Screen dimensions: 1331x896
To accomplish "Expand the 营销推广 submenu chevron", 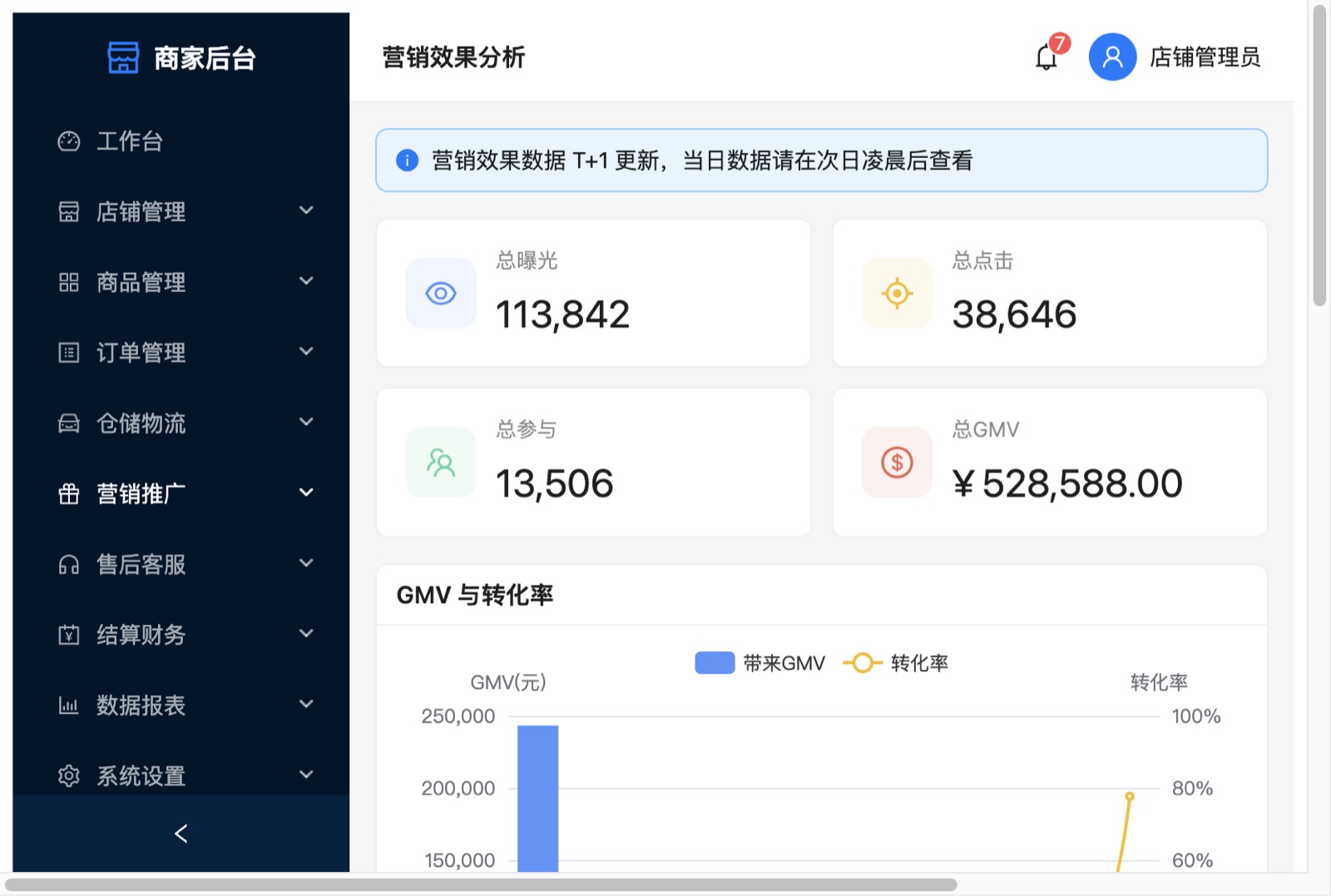I will coord(306,493).
